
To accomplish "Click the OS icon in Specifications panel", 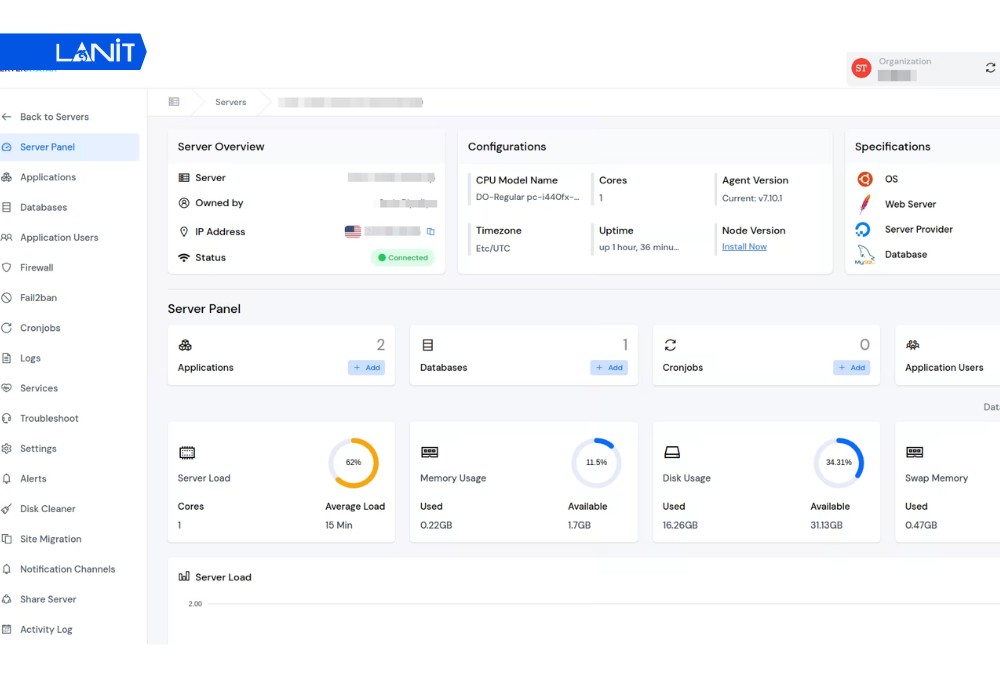I will coord(863,179).
